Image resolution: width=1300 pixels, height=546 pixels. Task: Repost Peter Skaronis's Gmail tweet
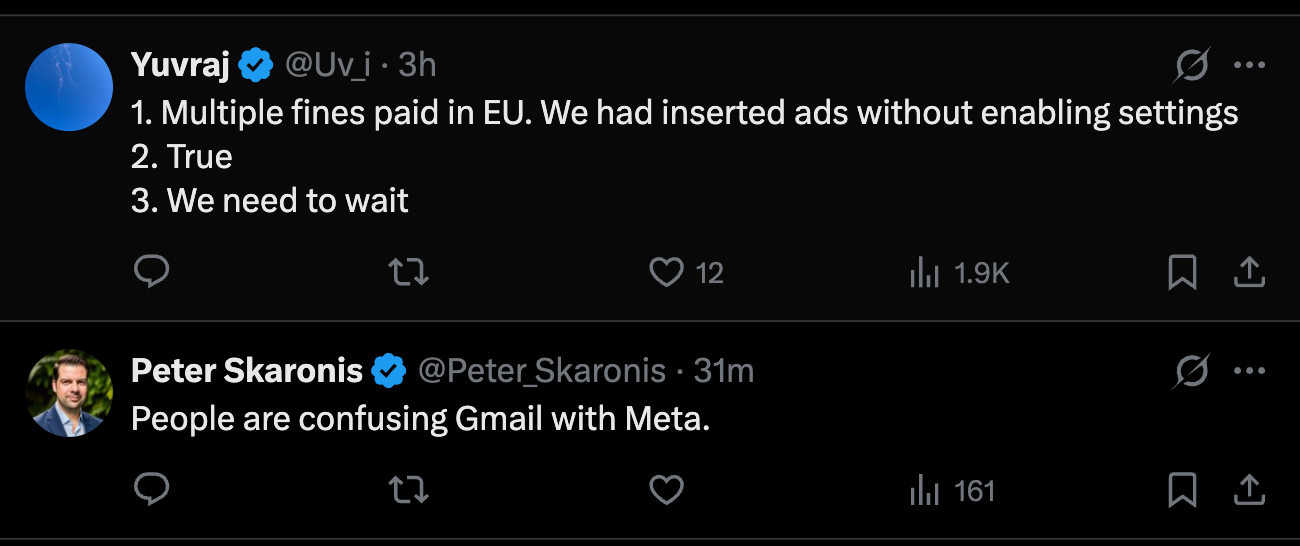407,490
